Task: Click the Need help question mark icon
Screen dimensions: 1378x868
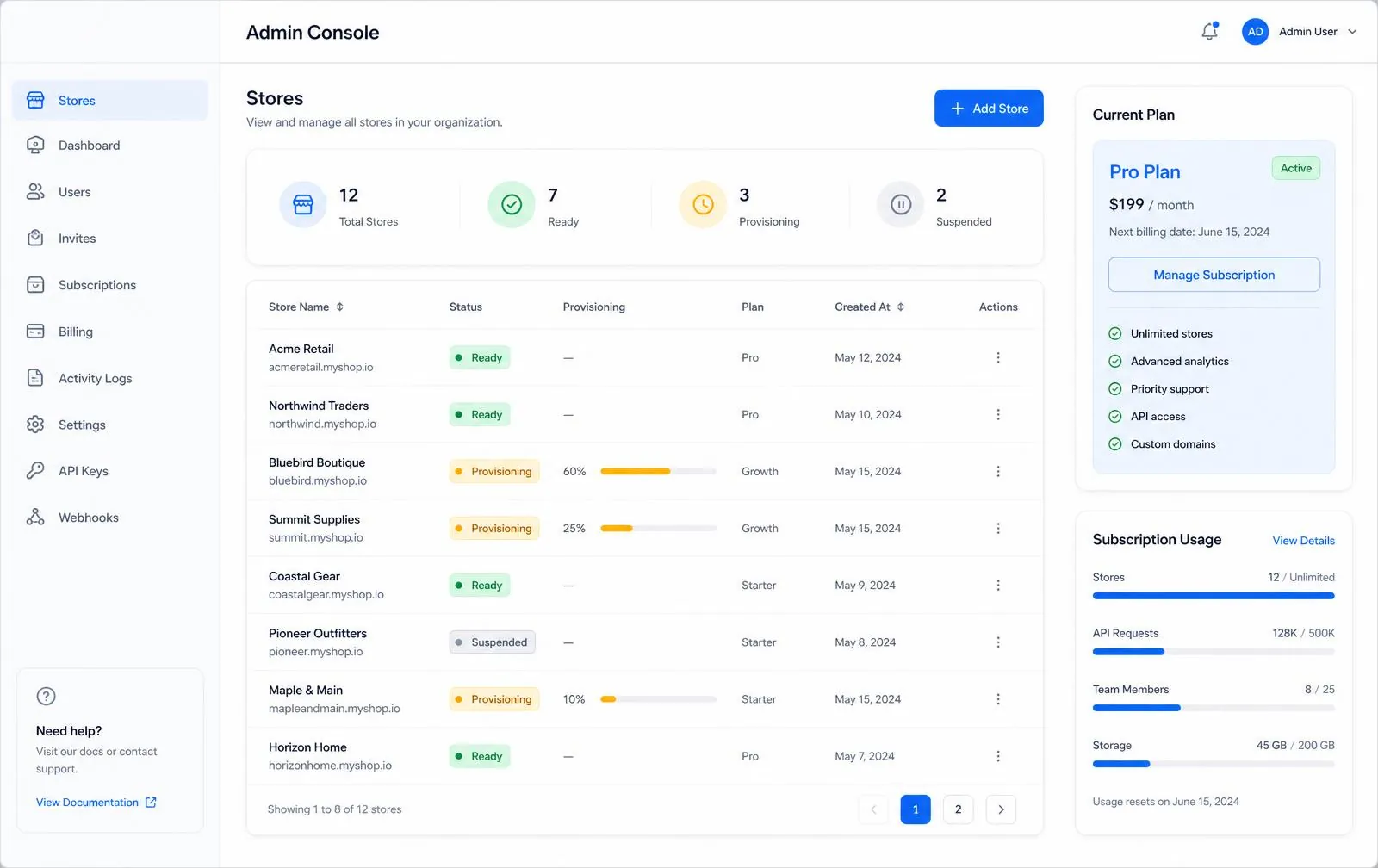Action: 47,696
